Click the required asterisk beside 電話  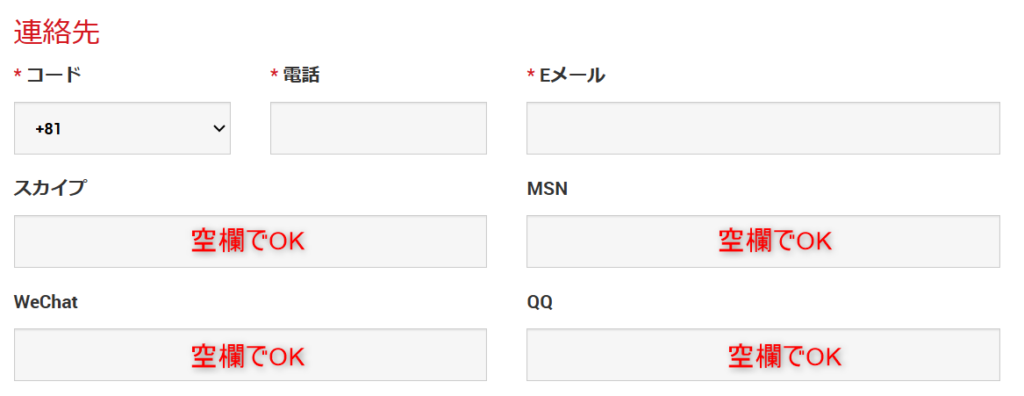(274, 76)
